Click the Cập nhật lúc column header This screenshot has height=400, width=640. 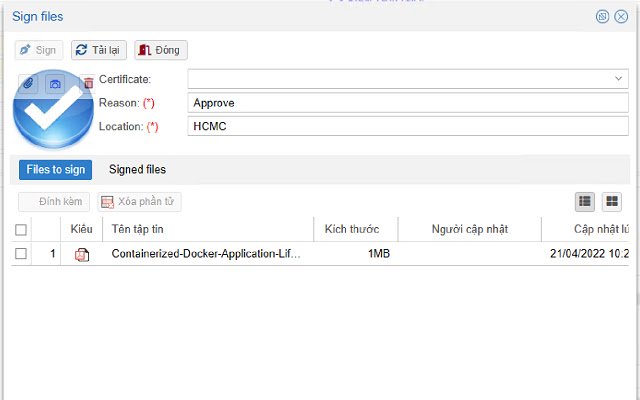[x=585, y=229]
